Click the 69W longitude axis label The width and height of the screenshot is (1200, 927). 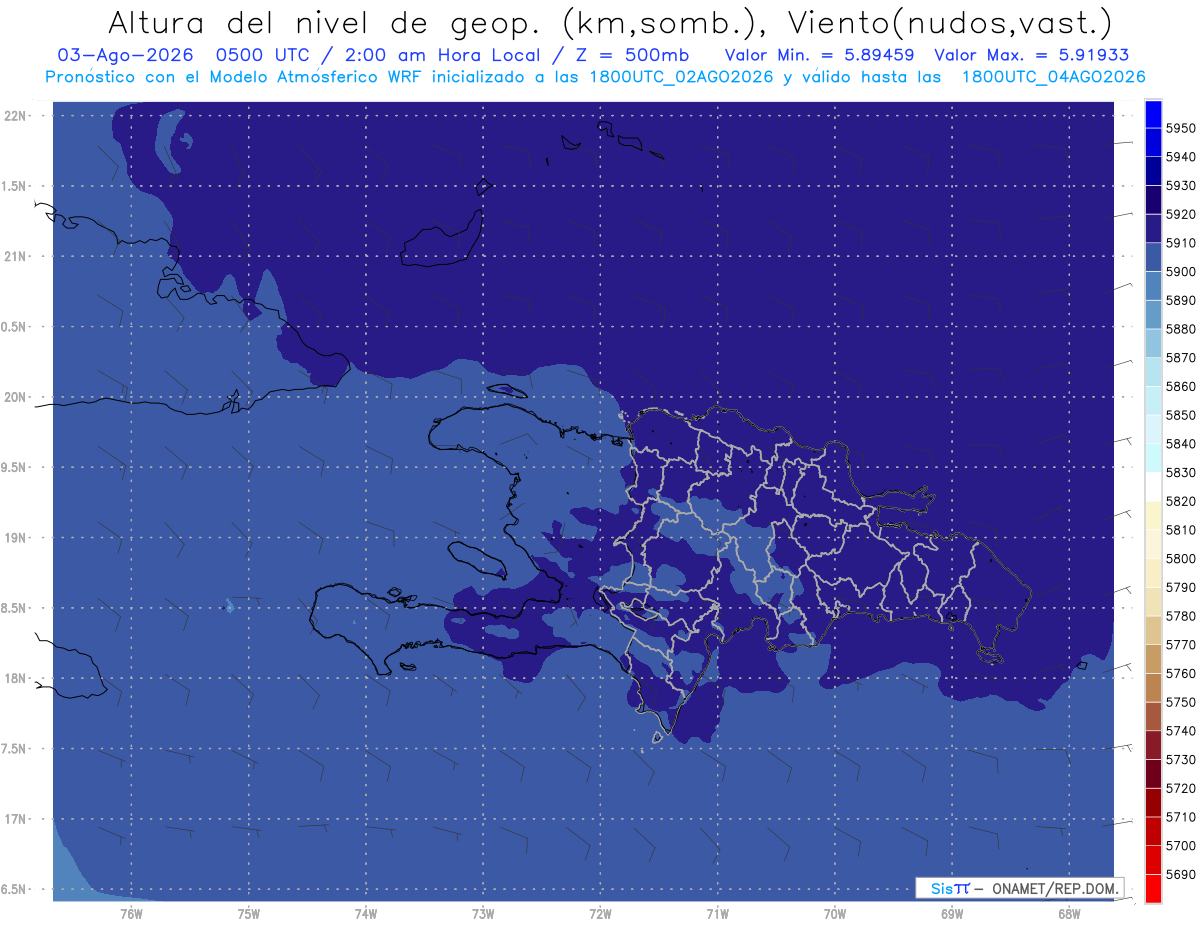click(x=952, y=914)
